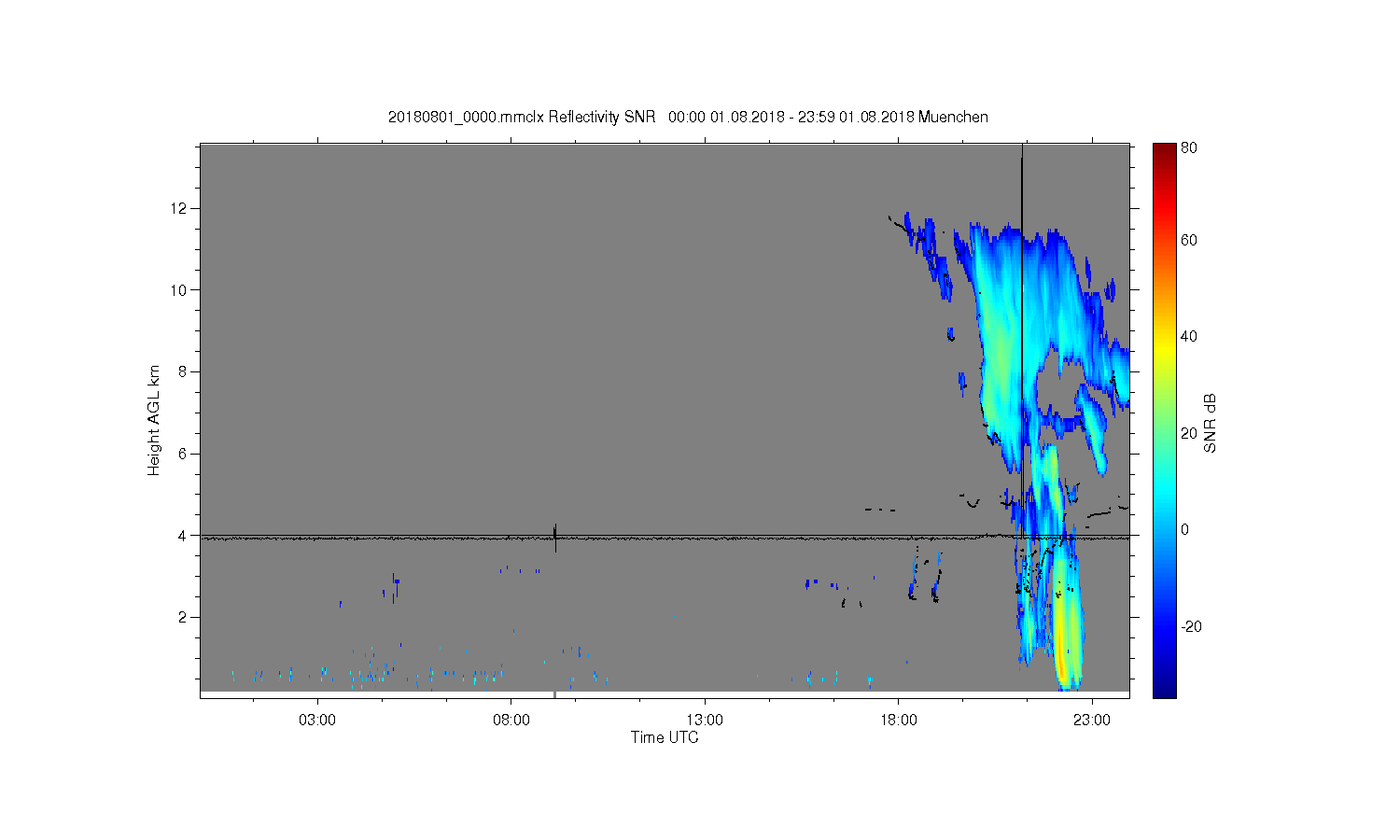Image resolution: width=1400 pixels, height=840 pixels.
Task: Click the height tick label '8'
Action: (x=184, y=371)
